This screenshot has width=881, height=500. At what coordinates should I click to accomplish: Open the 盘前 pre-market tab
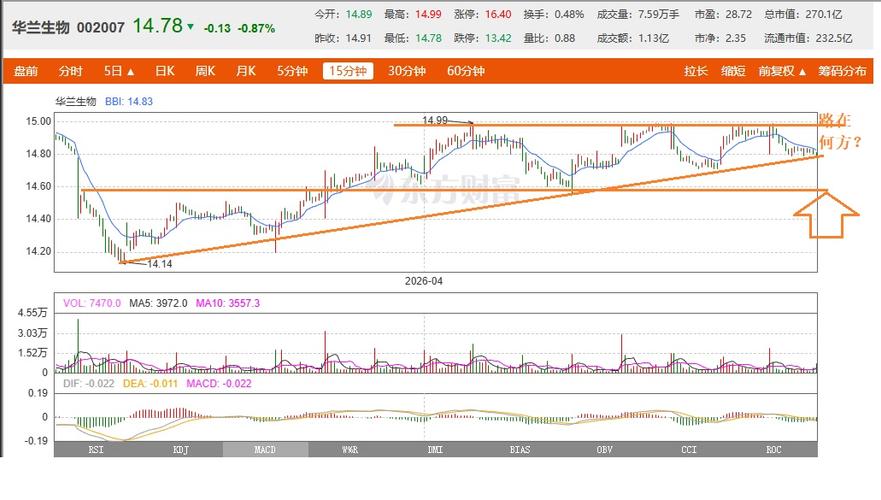point(26,71)
